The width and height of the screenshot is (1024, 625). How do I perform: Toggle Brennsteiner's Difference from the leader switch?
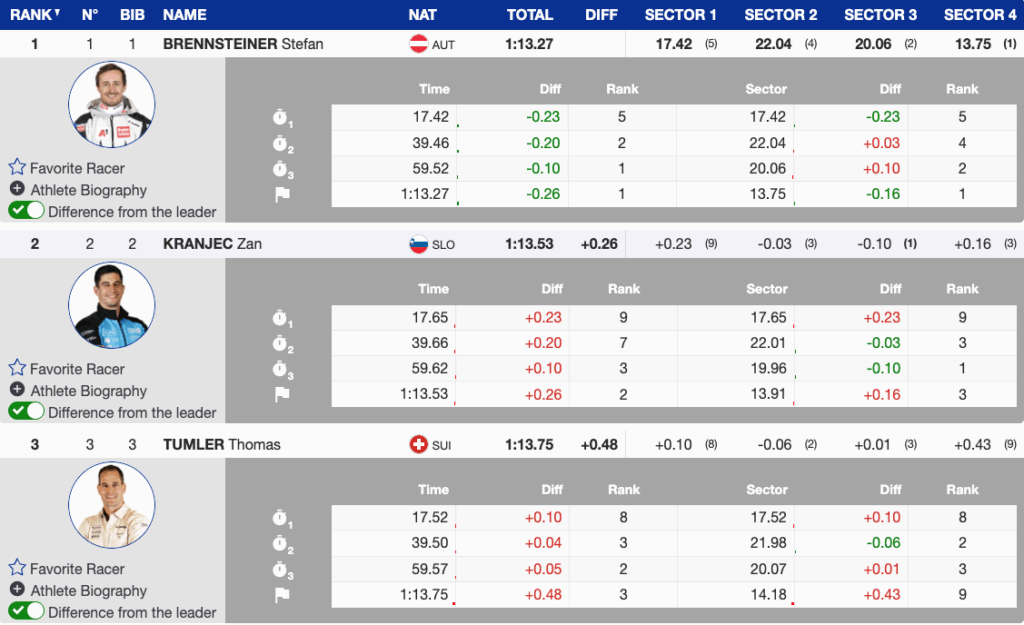coord(26,211)
